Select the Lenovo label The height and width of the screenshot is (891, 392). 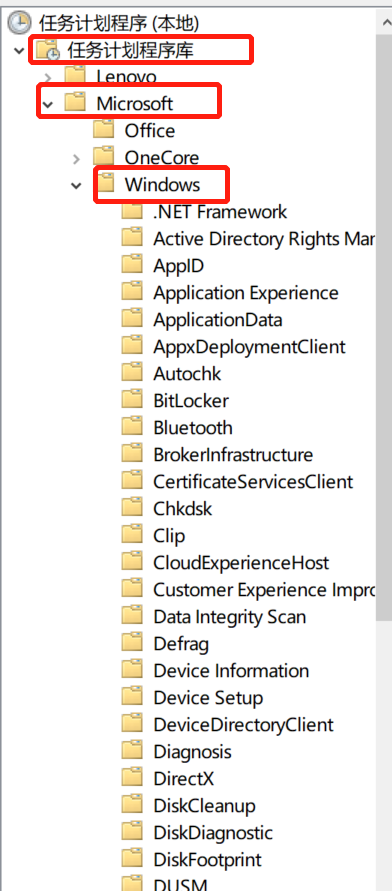(x=126, y=76)
